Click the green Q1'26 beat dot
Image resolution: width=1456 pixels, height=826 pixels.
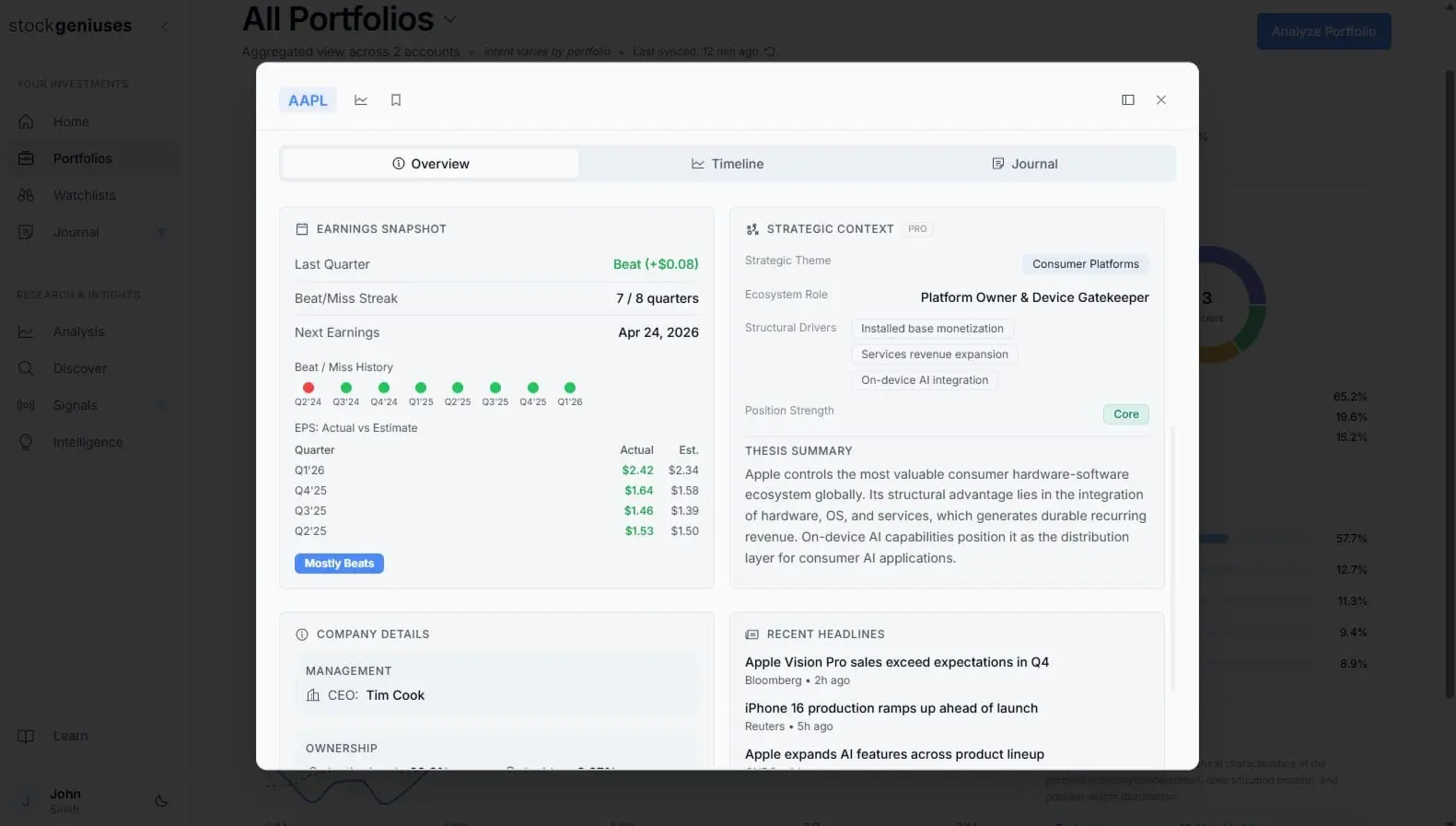[x=570, y=388]
